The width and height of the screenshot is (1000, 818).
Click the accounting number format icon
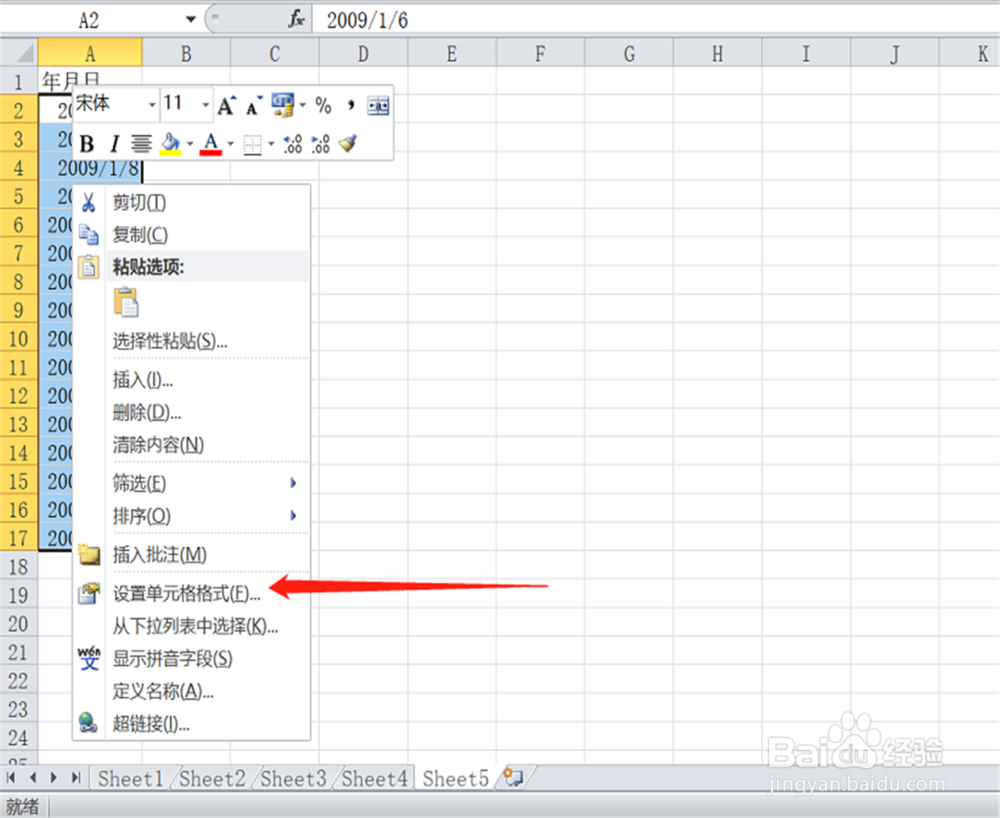(x=283, y=106)
